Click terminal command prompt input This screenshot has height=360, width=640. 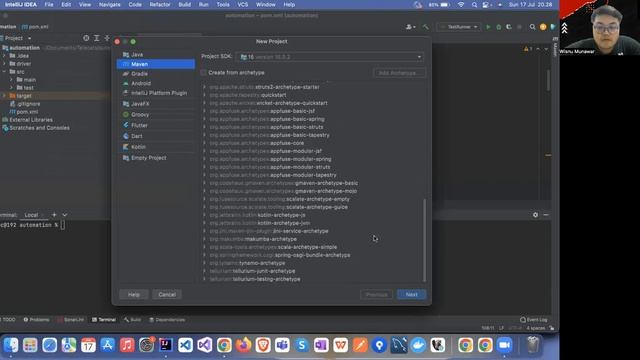[x=63, y=225]
